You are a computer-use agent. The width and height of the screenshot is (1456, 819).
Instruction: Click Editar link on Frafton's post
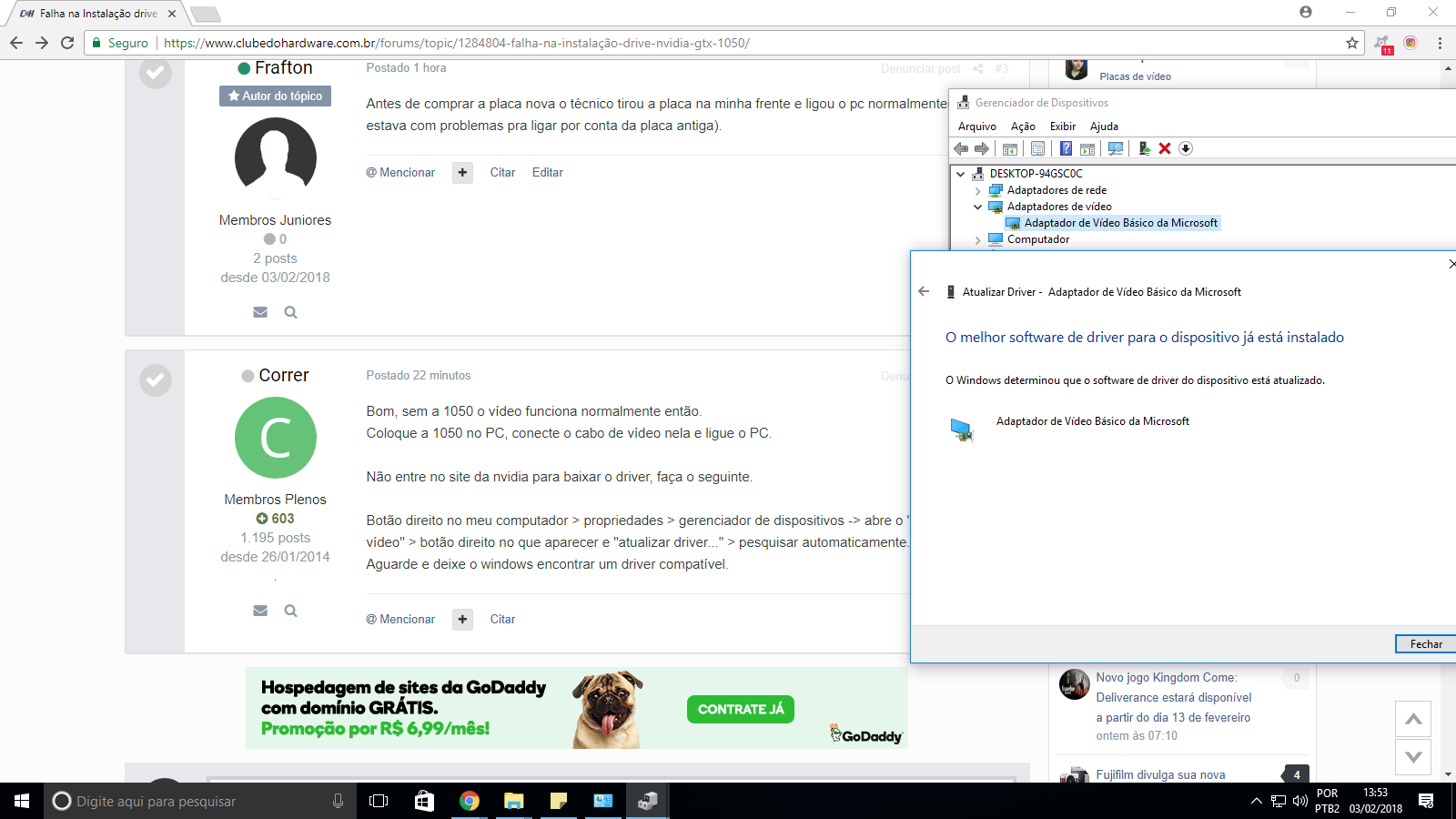coord(547,172)
